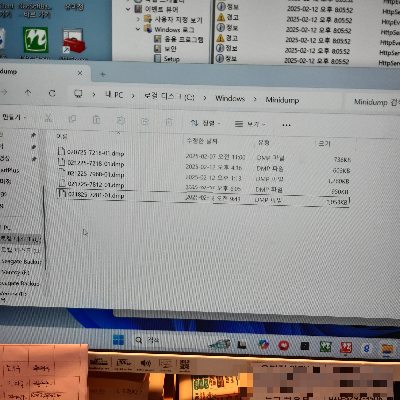Click the Copy icon in Explorer toolbar

click(72, 119)
